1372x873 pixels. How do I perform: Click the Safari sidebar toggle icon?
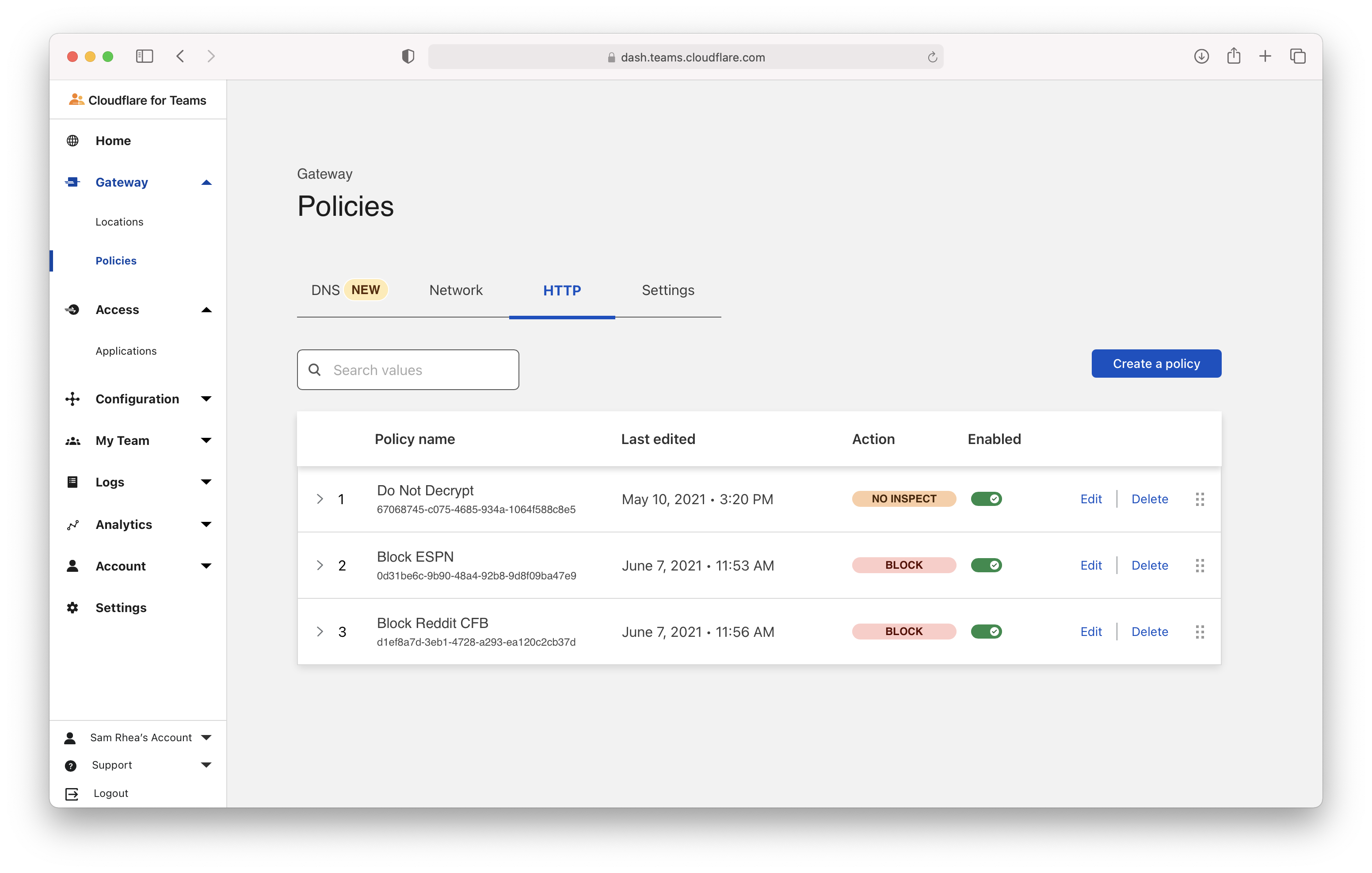point(145,57)
